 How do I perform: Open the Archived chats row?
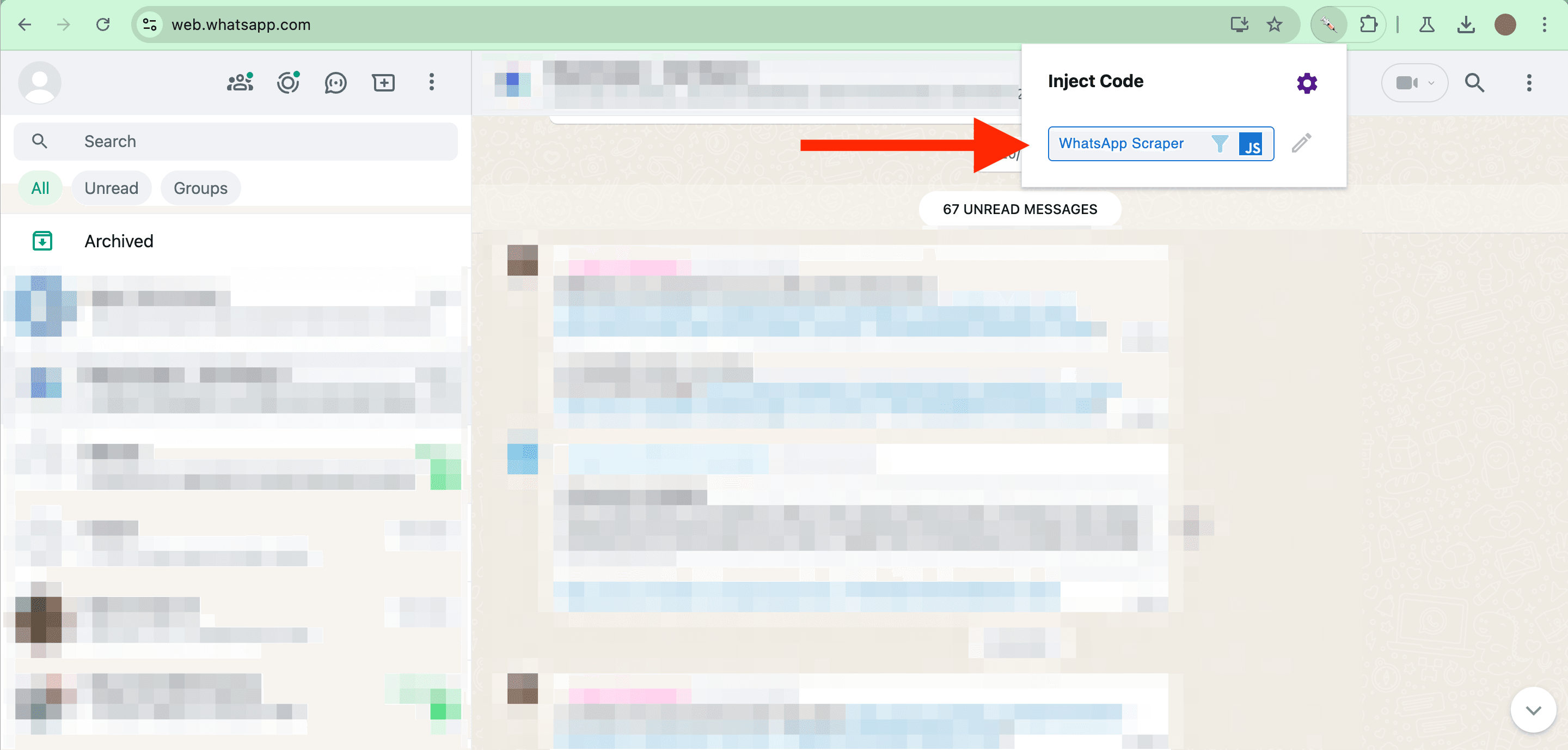pos(236,241)
